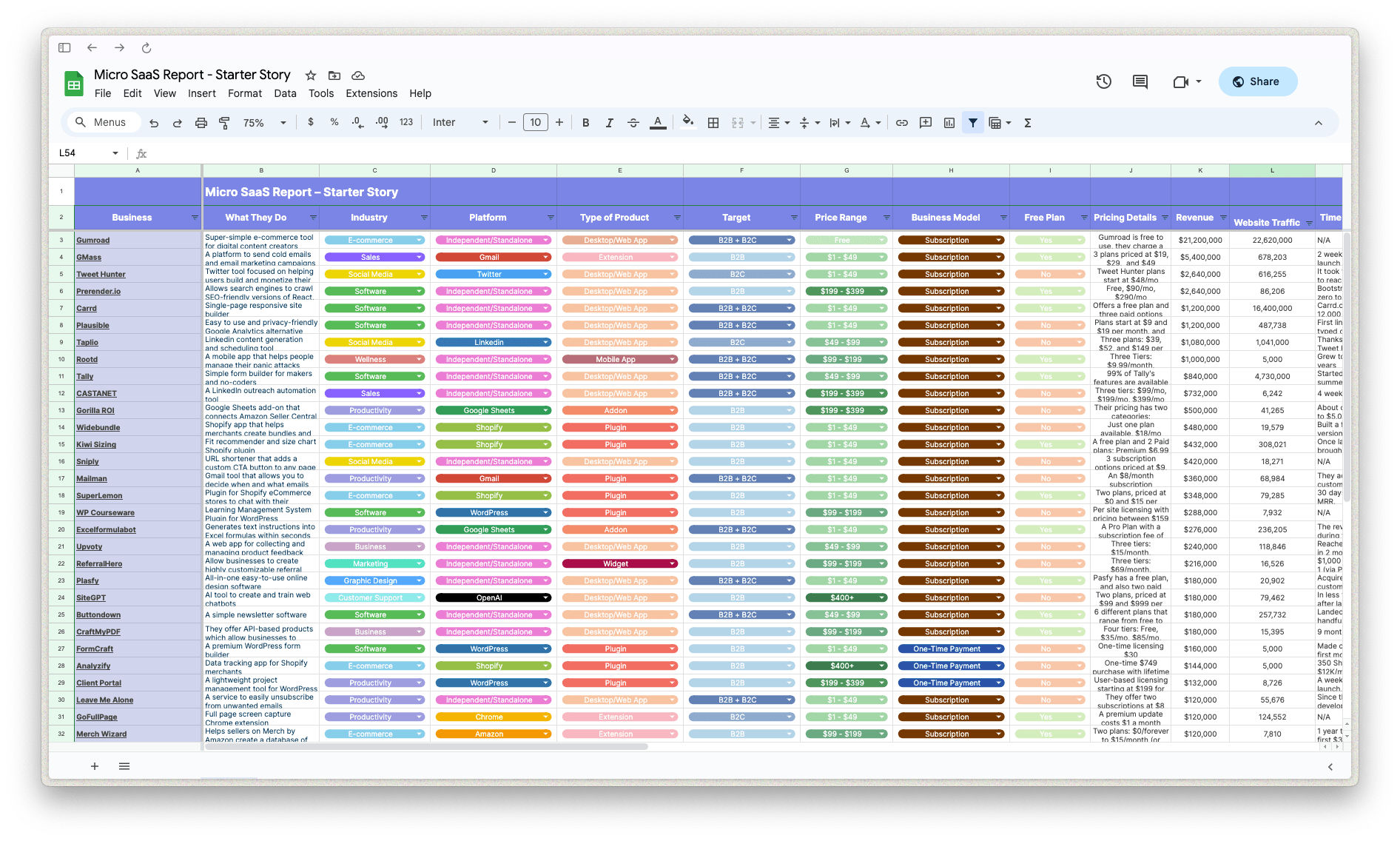Screen dimensions: 1400x841
Task: Open the Inter font dropdown
Action: pos(460,123)
